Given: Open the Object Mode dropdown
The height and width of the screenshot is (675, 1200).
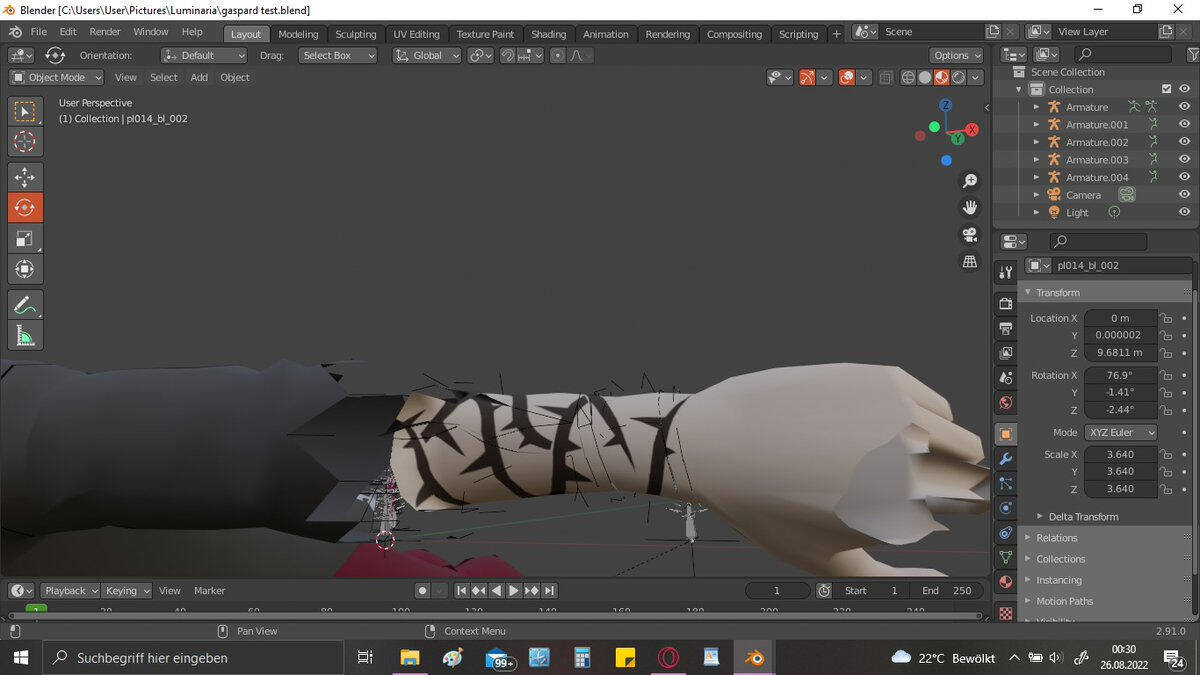Looking at the screenshot, I should [57, 77].
